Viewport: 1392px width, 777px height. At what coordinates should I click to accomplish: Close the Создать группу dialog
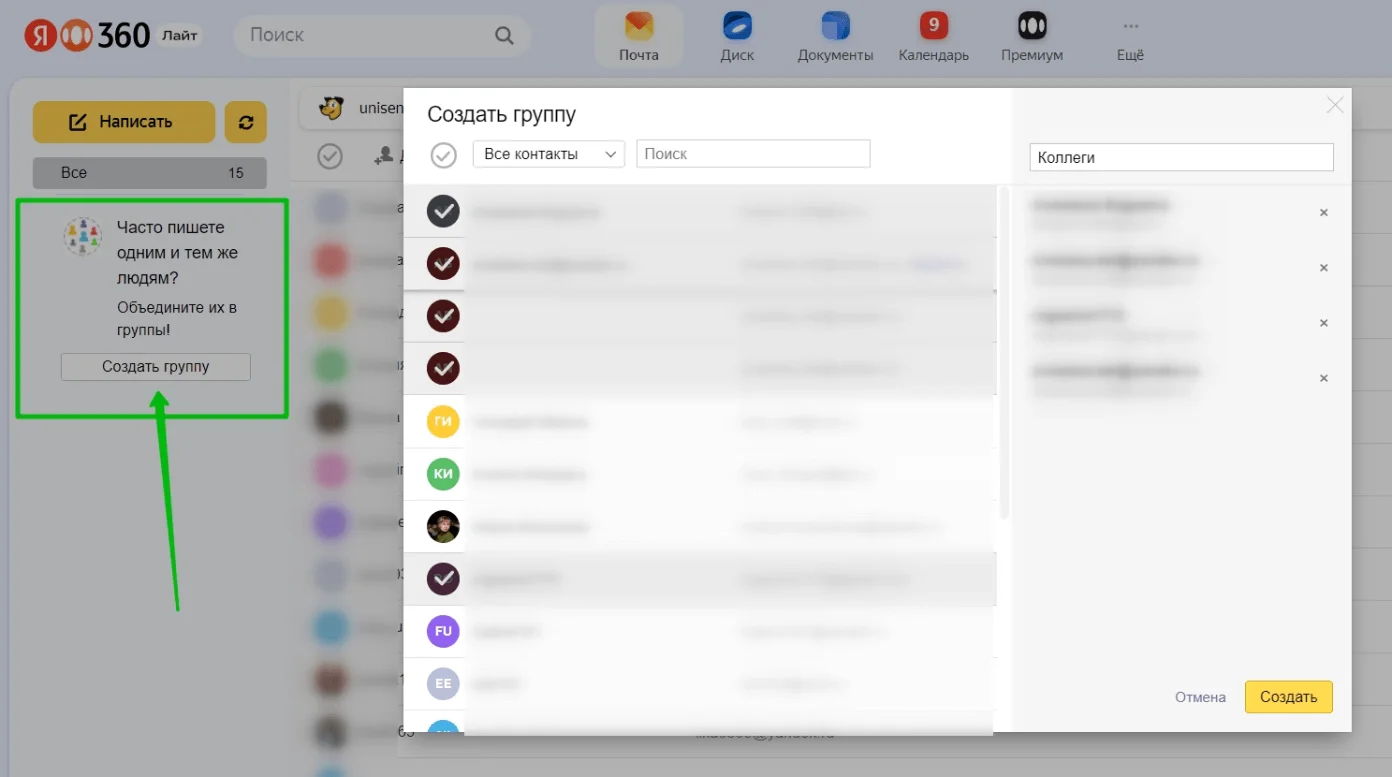tap(1334, 105)
